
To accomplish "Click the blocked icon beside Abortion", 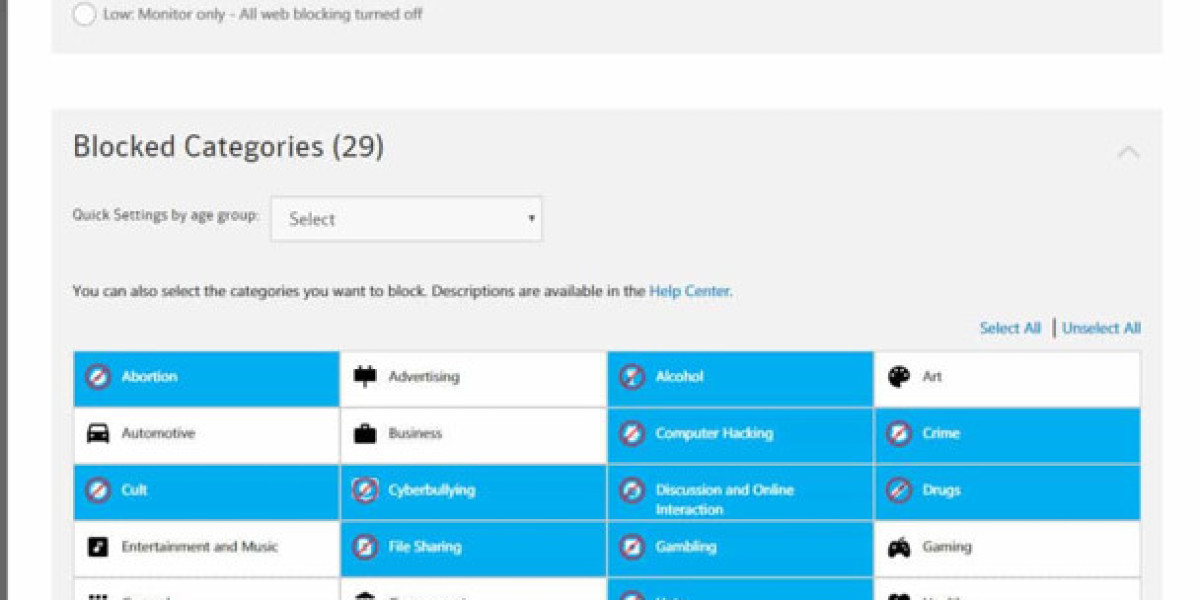I will (x=98, y=377).
